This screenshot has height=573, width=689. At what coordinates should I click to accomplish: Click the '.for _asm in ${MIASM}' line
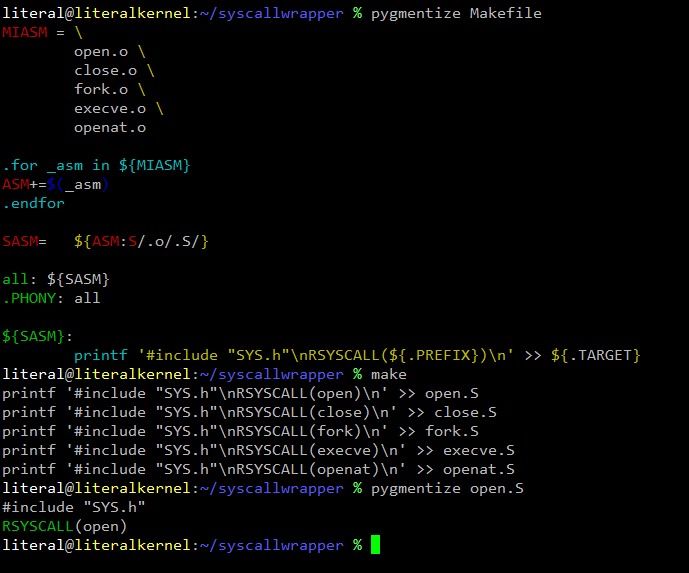[97, 166]
